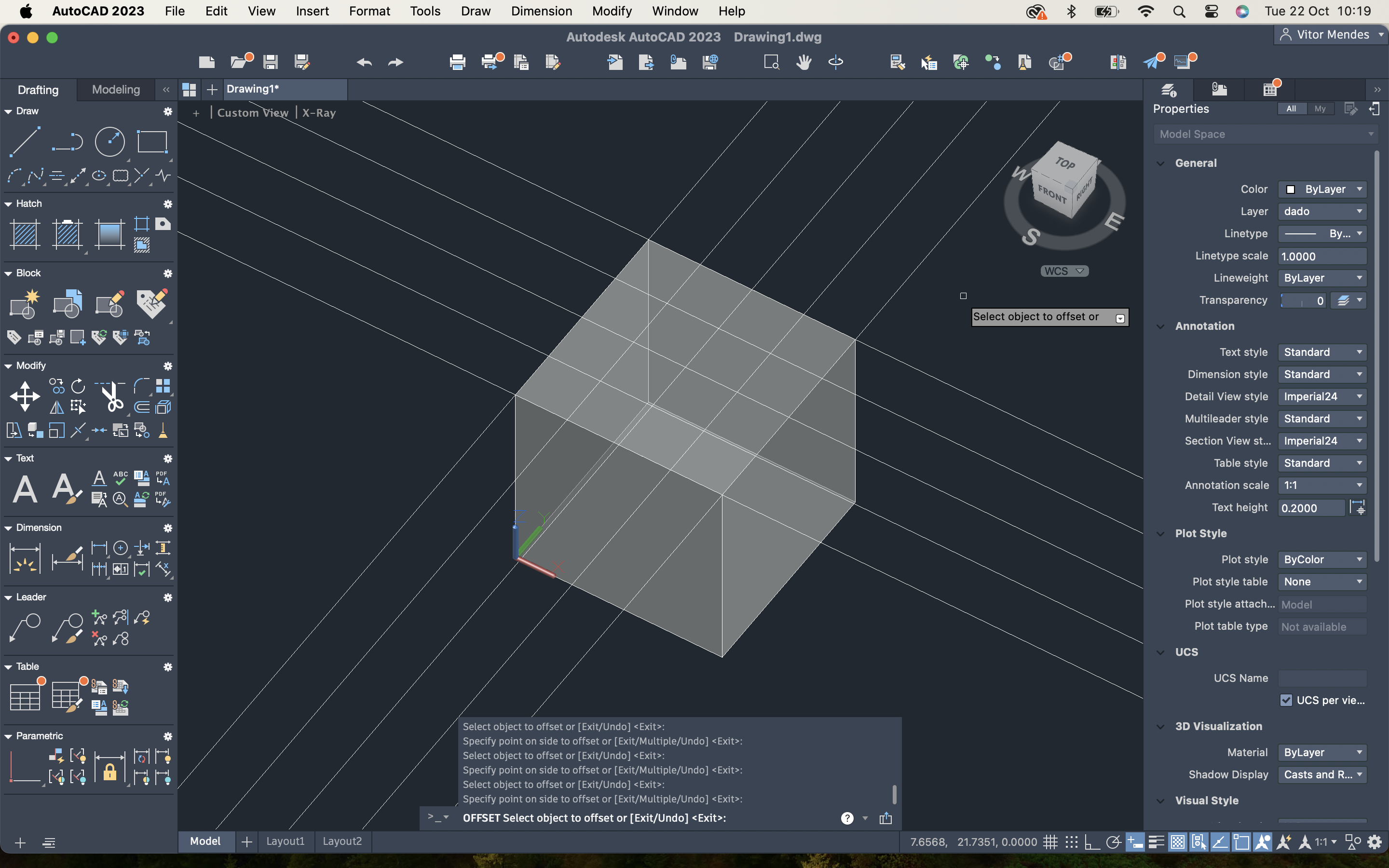The image size is (1389, 868).
Task: Toggle lineweight display in status bar
Action: [1156, 842]
